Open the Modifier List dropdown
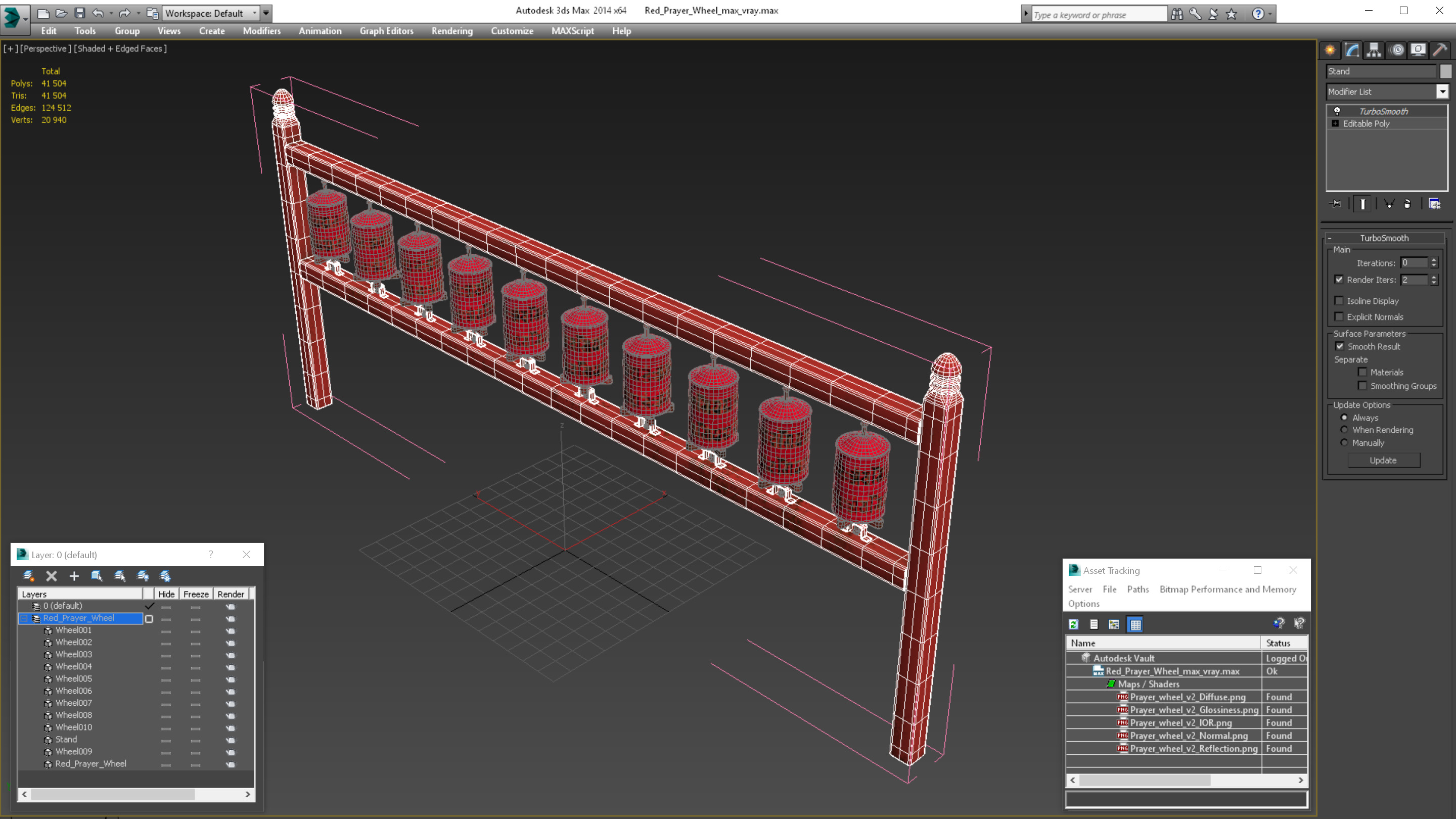Viewport: 1456px width, 819px height. (1442, 91)
